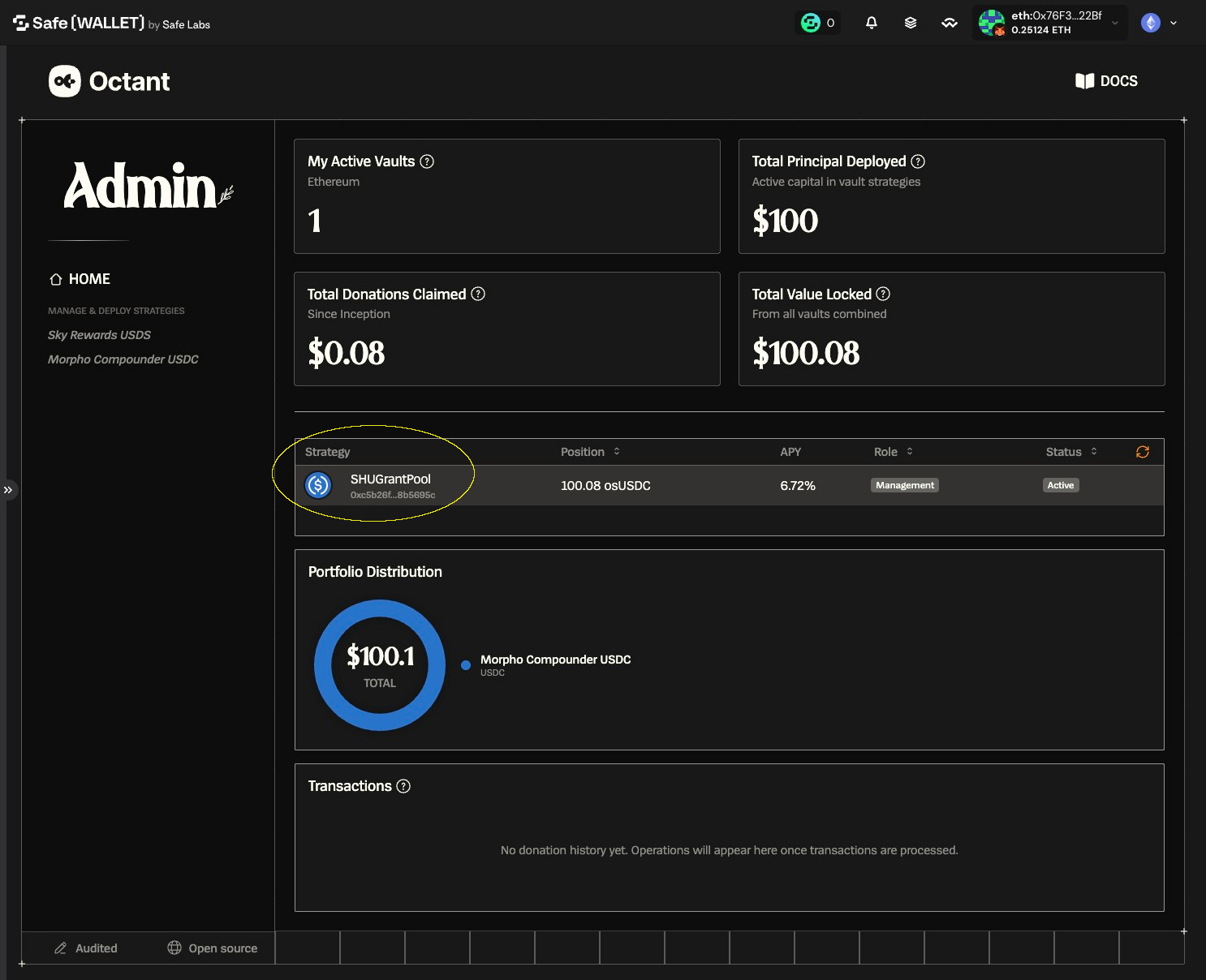Image resolution: width=1206 pixels, height=980 pixels.
Task: Refresh the strategies table
Action: 1143,452
